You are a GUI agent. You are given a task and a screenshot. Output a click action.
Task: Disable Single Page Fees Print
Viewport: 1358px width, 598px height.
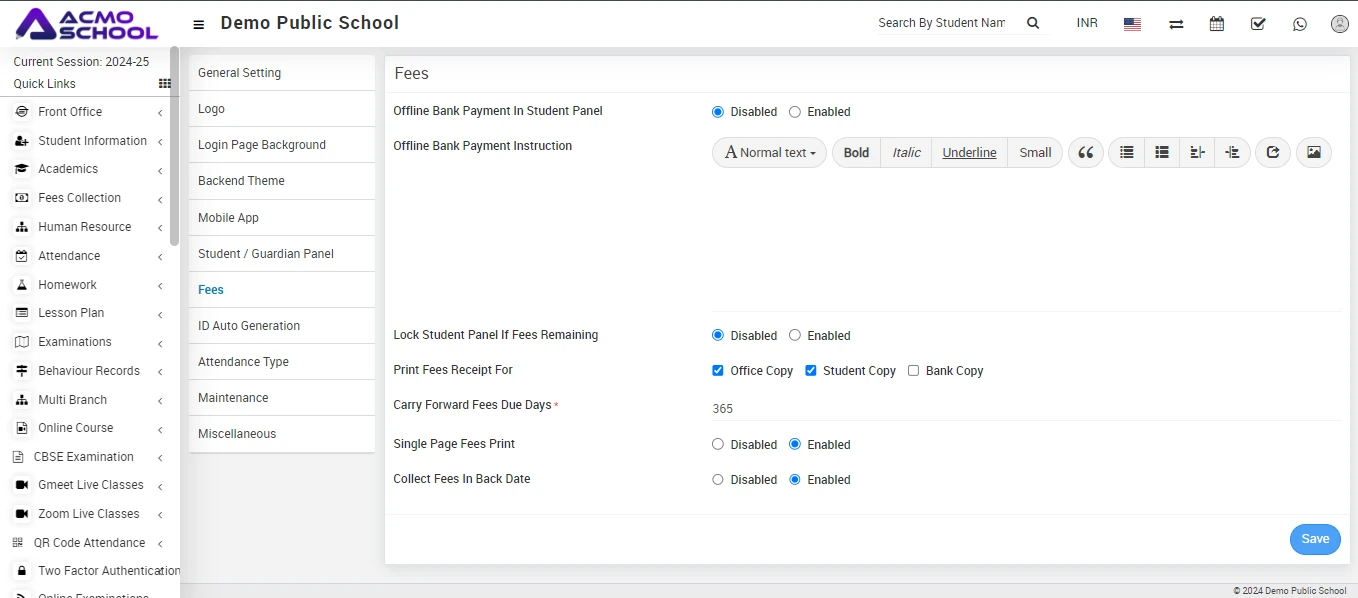click(718, 445)
